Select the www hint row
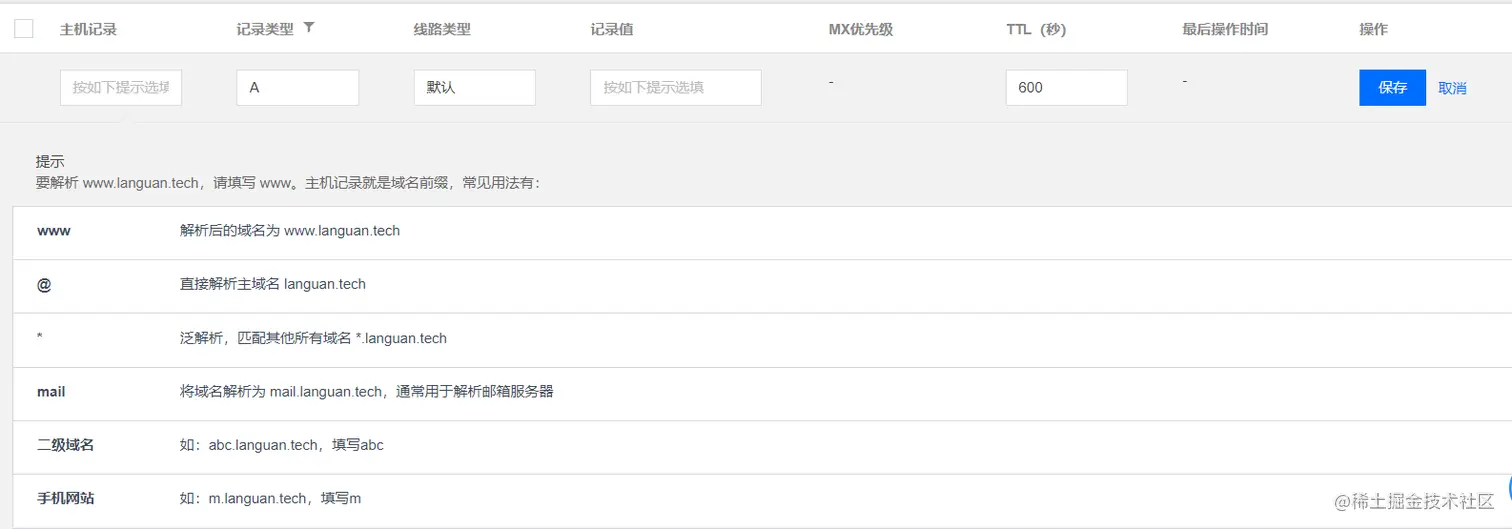This screenshot has width=1512, height=529. tap(762, 233)
